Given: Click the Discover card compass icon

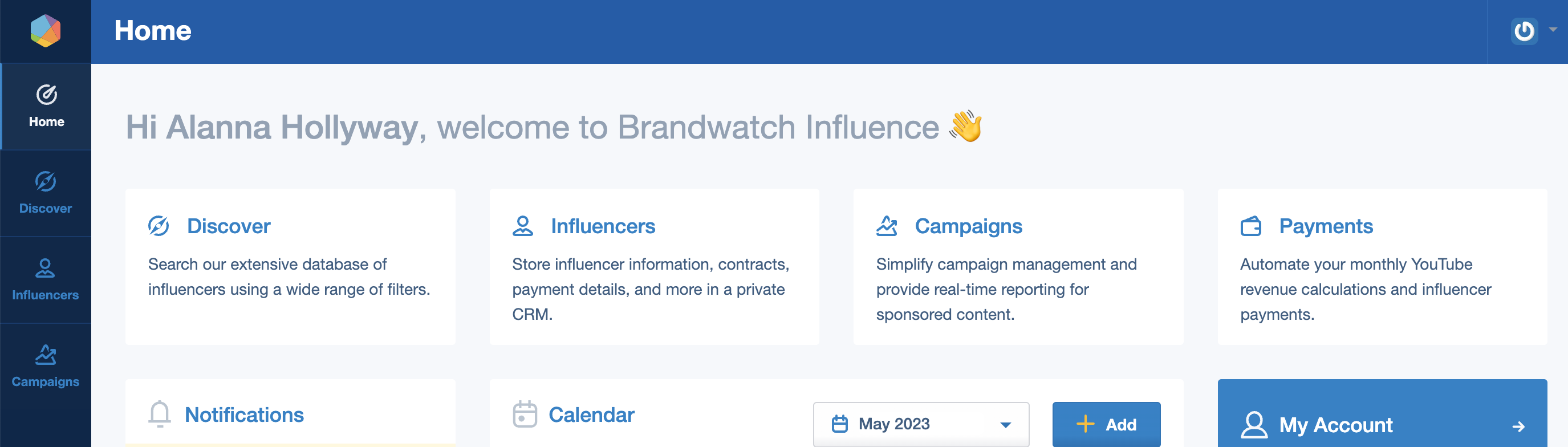Looking at the screenshot, I should coord(159,226).
